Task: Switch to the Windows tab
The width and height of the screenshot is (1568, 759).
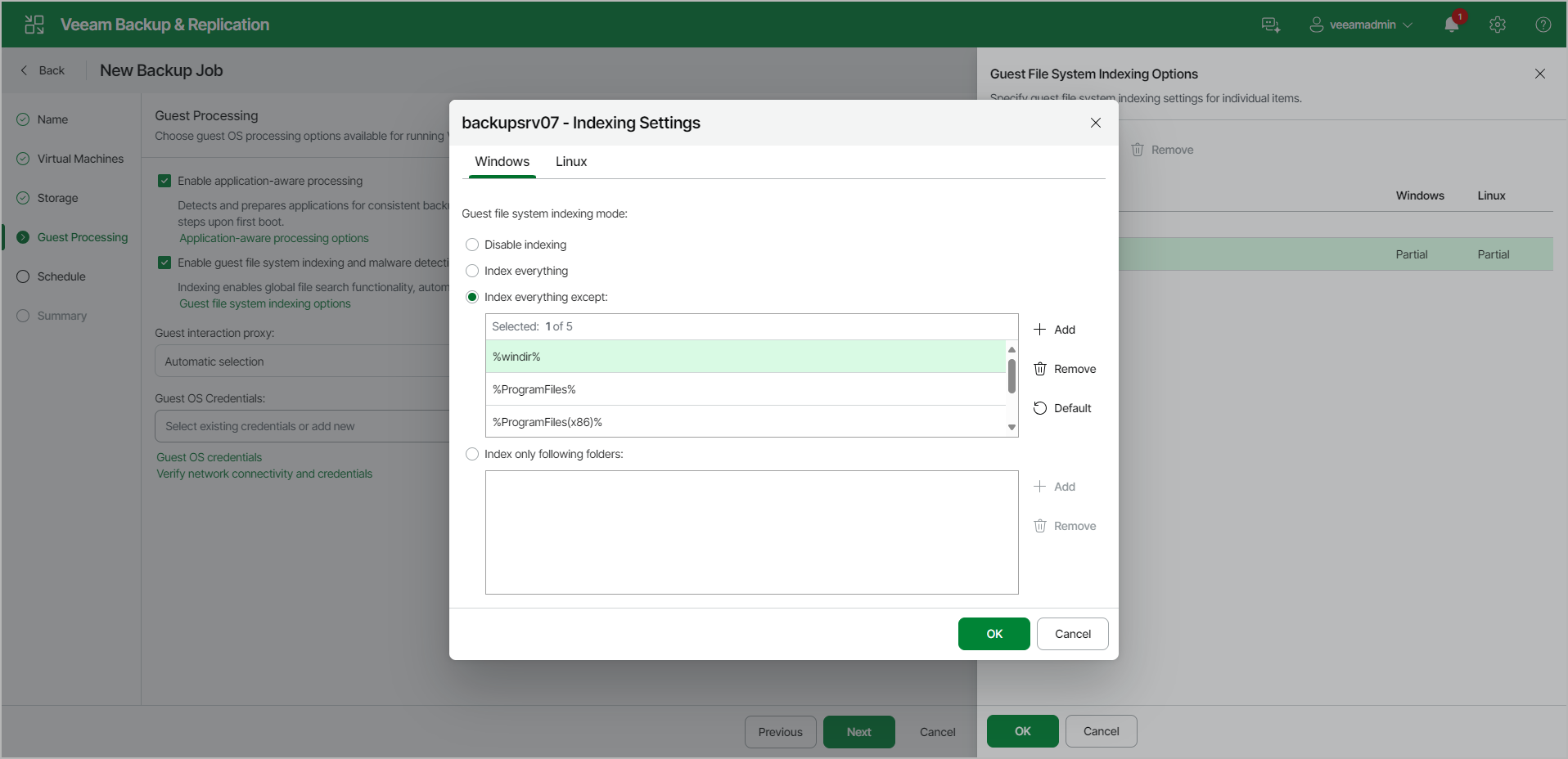Action: [502, 162]
